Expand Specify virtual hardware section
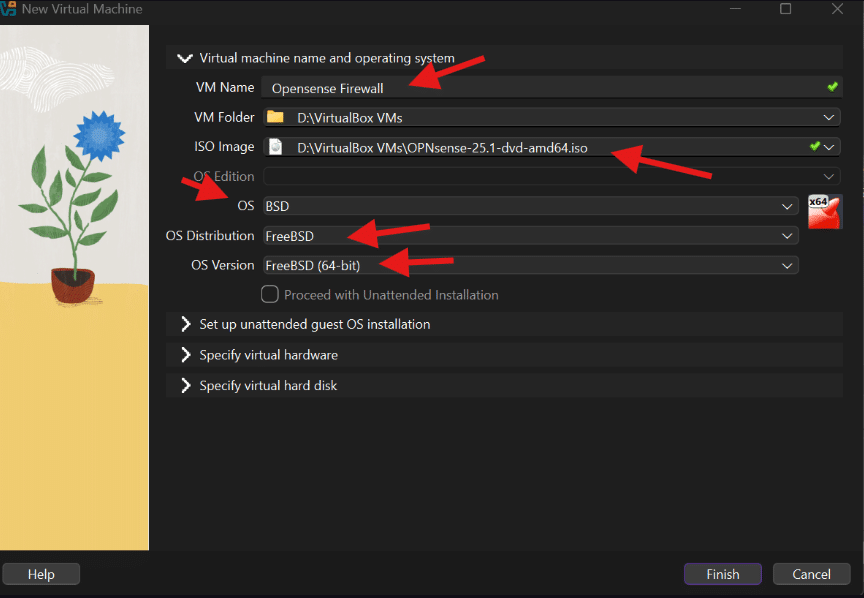The width and height of the screenshot is (864, 598). click(185, 355)
